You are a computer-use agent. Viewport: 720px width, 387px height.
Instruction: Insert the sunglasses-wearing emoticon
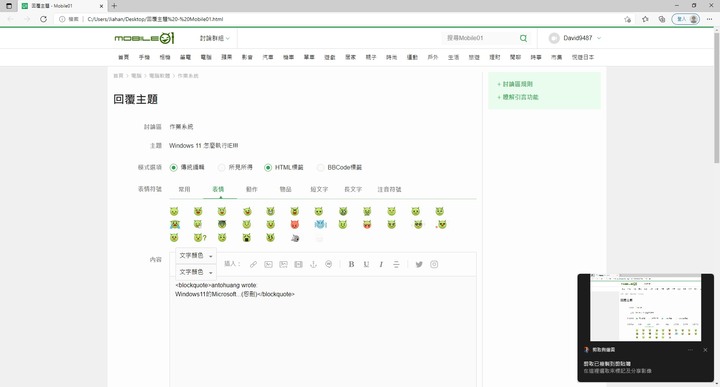418,224
